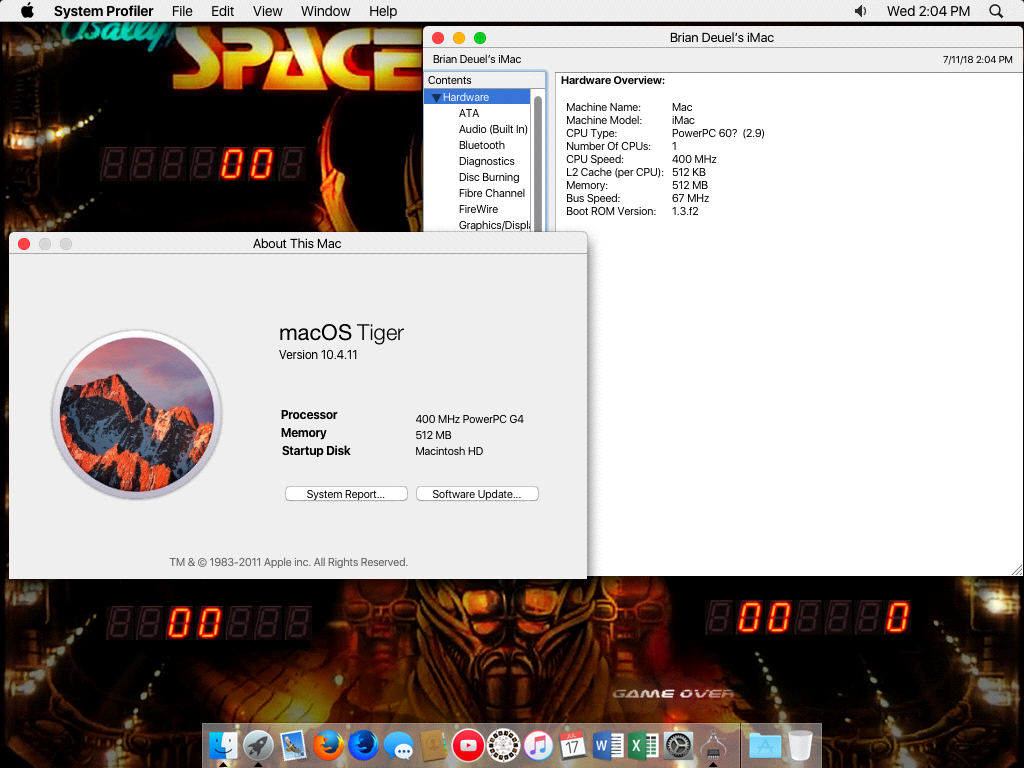Open Applications folder in dock
This screenshot has width=1024, height=768.
click(765, 745)
